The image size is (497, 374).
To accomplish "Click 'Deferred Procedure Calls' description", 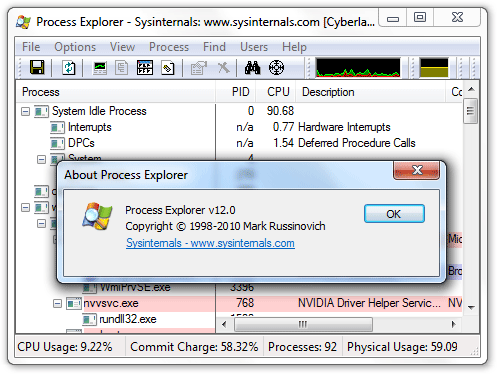I will (357, 143).
